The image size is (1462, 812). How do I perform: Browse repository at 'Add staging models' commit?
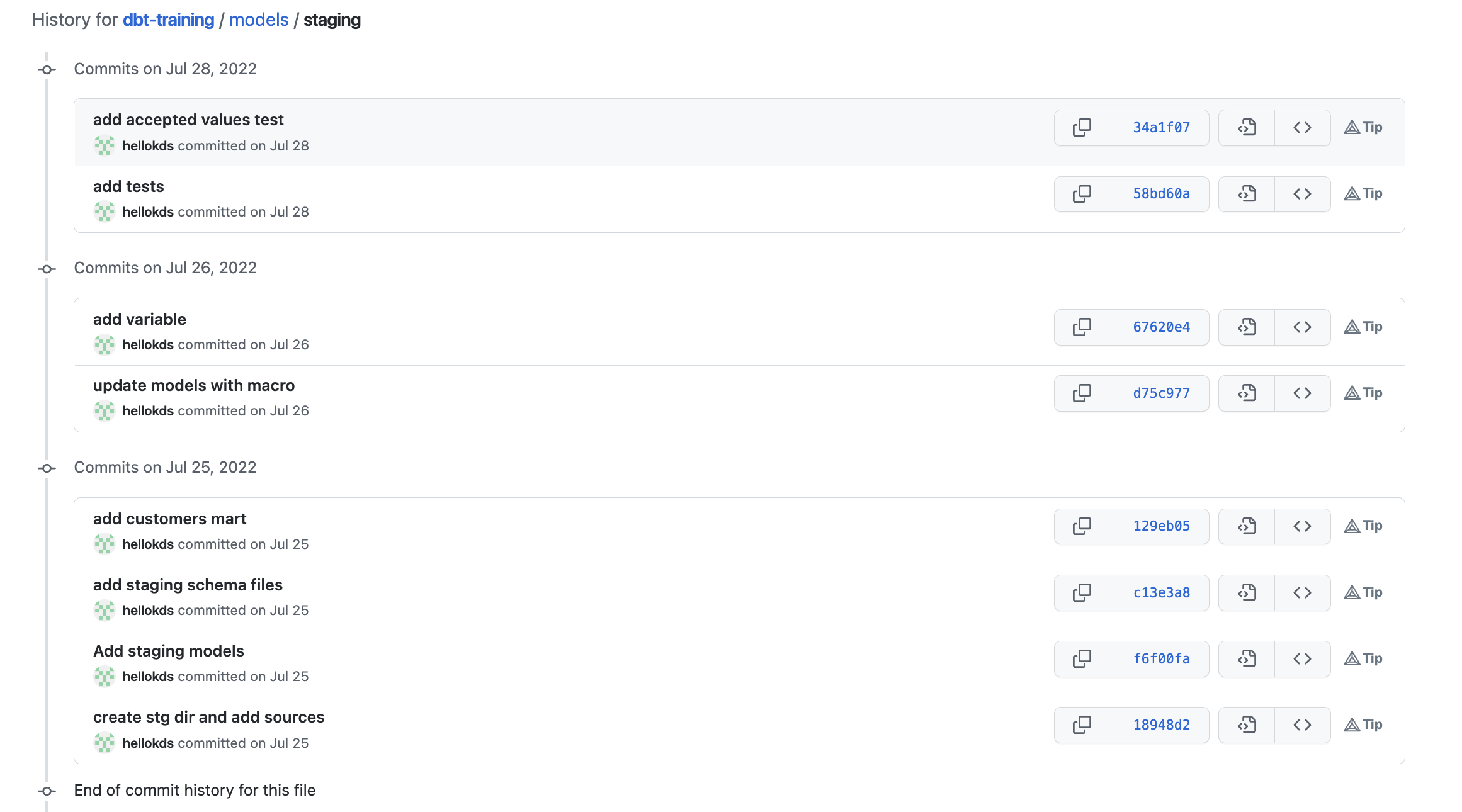tap(1302, 659)
